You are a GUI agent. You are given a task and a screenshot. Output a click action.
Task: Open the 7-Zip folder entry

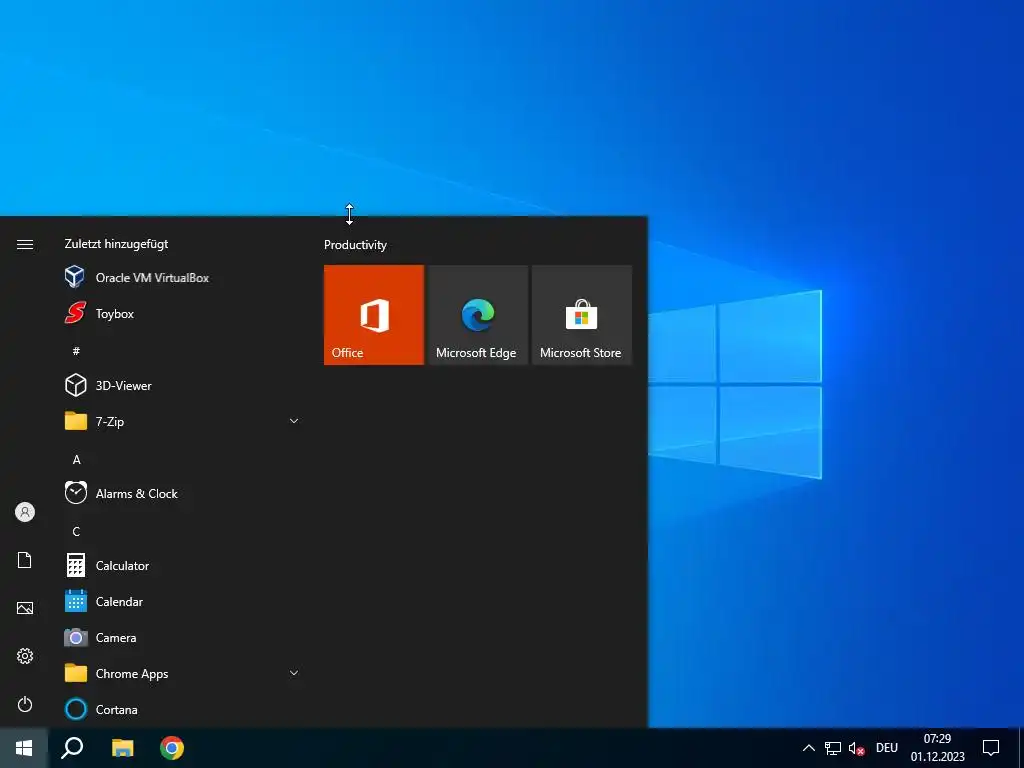[182, 421]
